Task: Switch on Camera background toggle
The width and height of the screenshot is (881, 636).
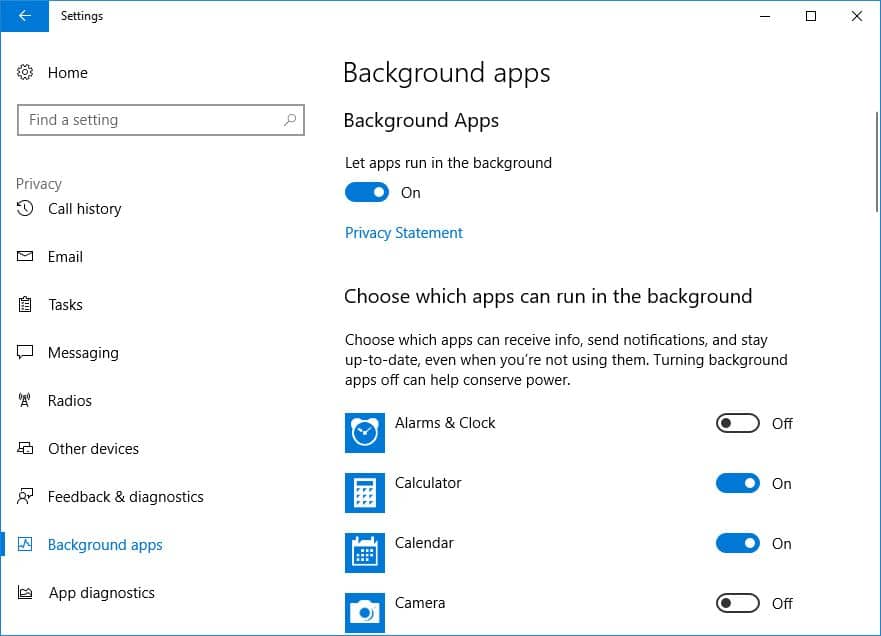Action: click(738, 604)
